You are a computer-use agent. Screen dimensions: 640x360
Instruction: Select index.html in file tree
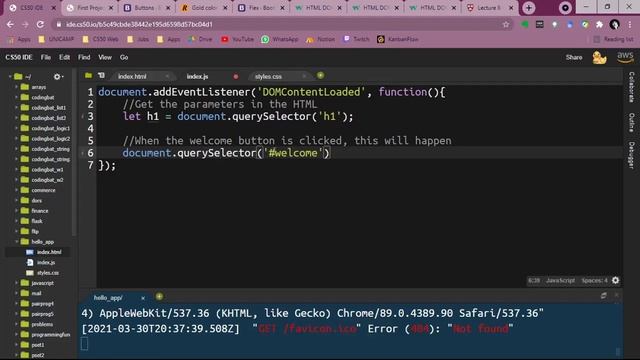(49, 252)
